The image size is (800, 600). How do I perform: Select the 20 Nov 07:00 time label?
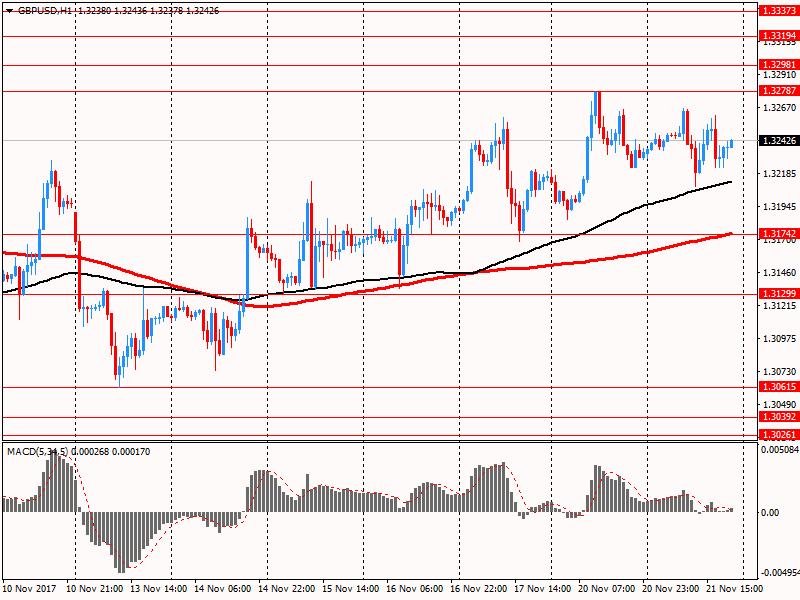coord(607,589)
